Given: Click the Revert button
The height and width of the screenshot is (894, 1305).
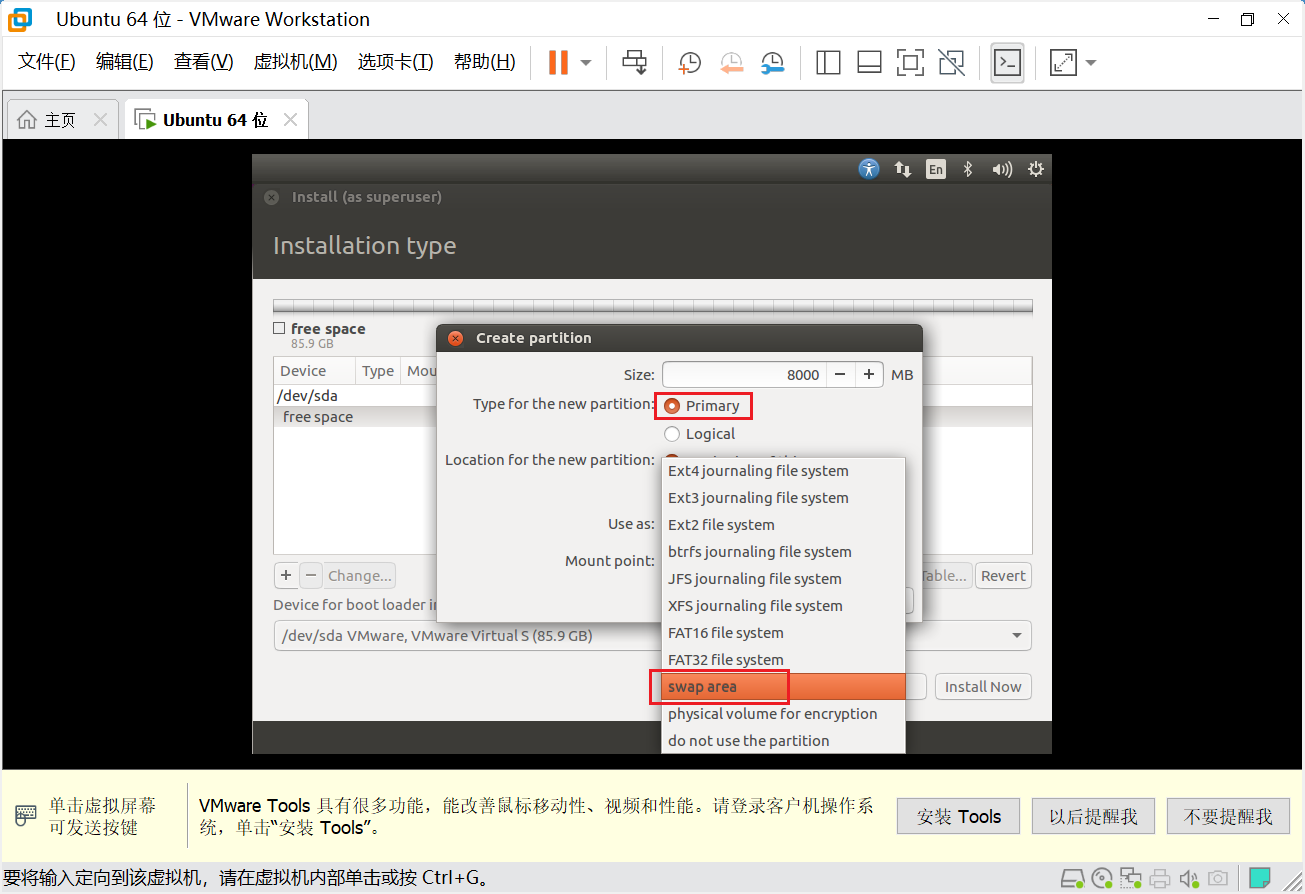Looking at the screenshot, I should point(1003,575).
